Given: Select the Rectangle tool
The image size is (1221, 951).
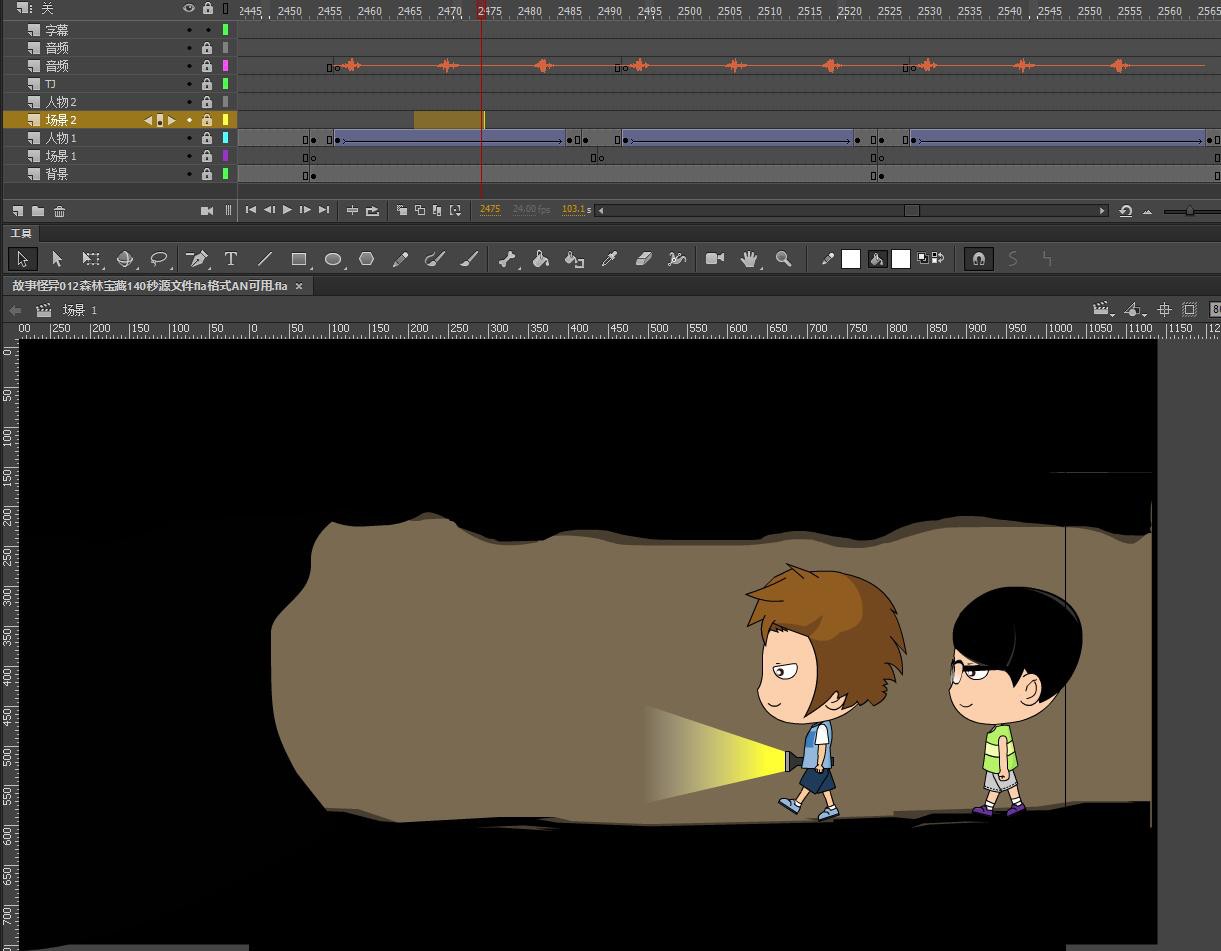Looking at the screenshot, I should coord(299,259).
